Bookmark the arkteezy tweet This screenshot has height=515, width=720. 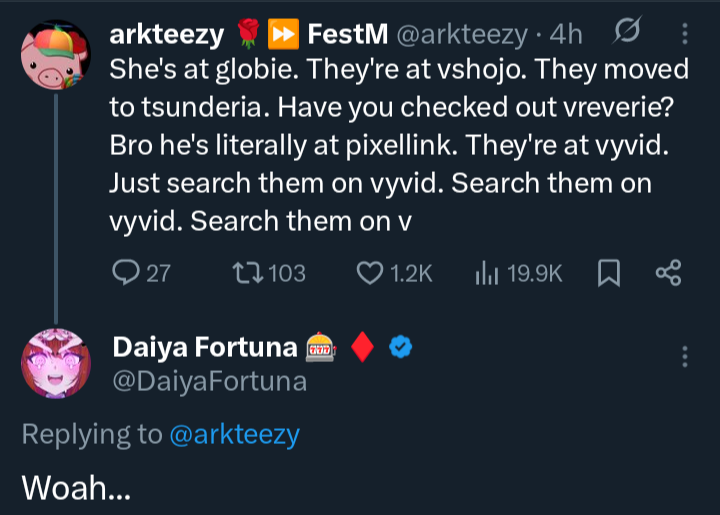tap(608, 272)
